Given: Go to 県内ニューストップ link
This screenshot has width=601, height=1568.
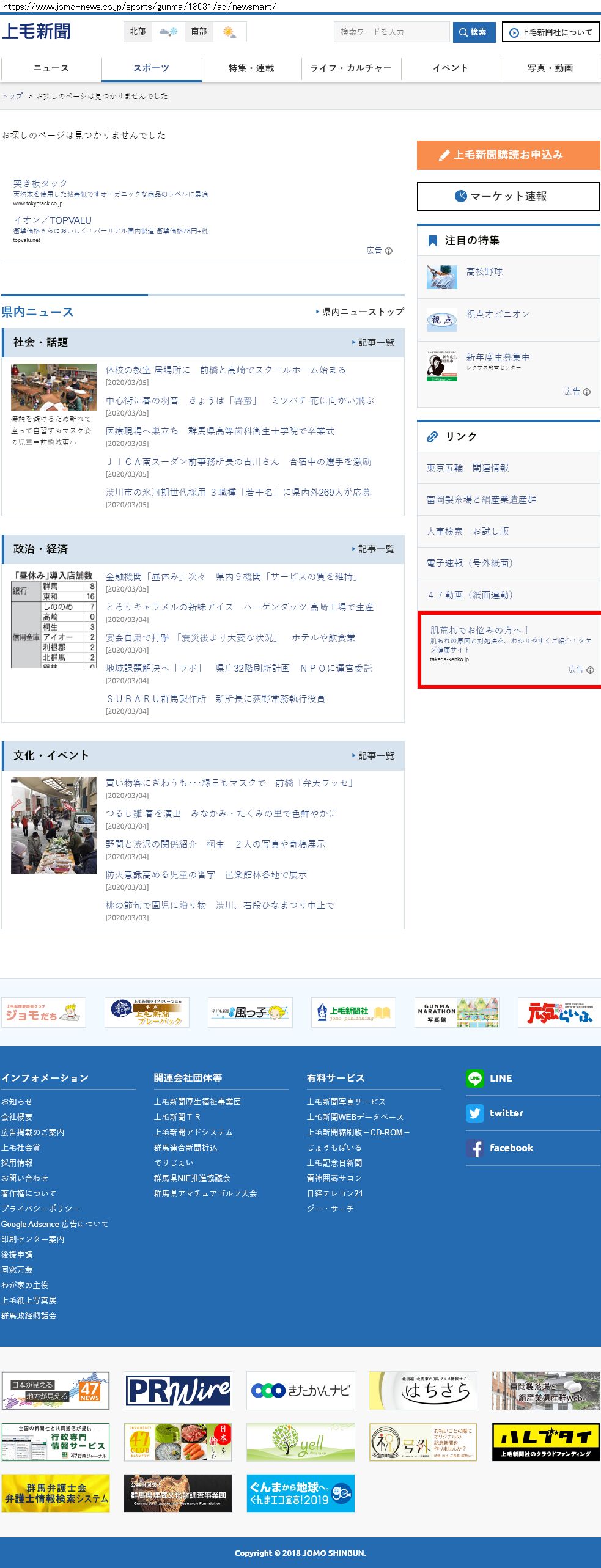Looking at the screenshot, I should click(x=360, y=312).
